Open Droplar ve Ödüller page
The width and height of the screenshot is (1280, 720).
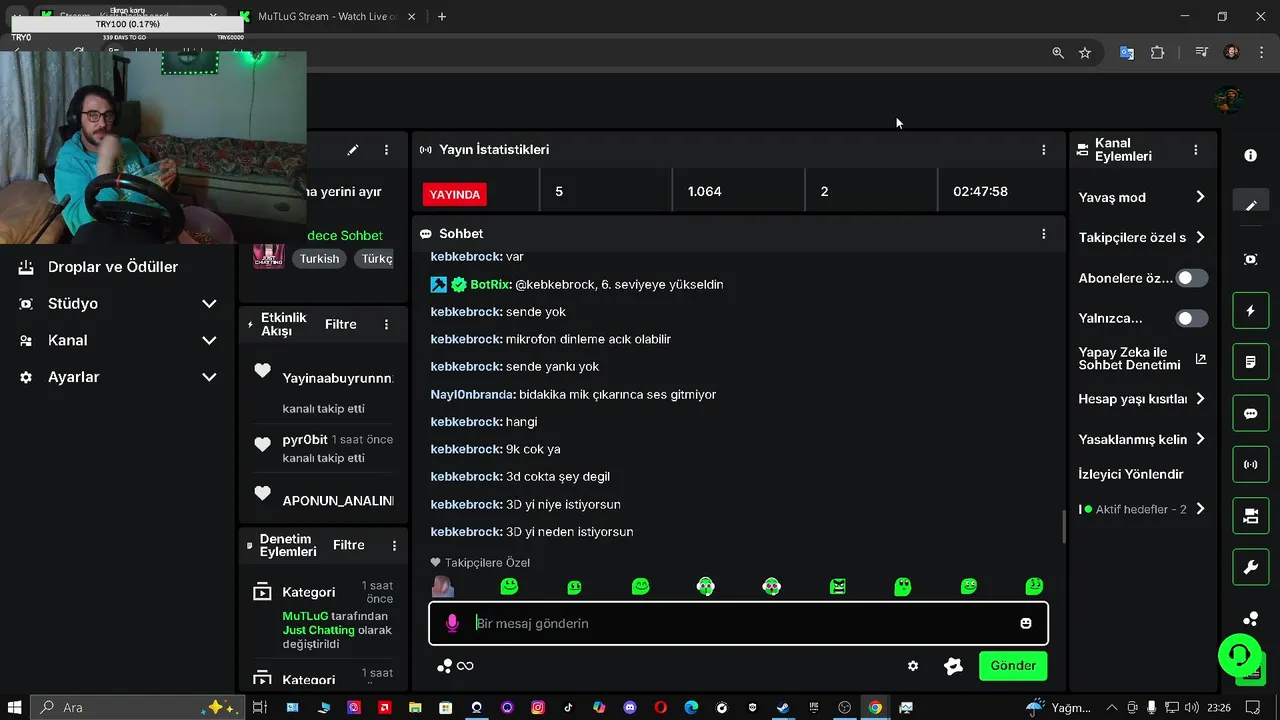pyautogui.click(x=113, y=267)
